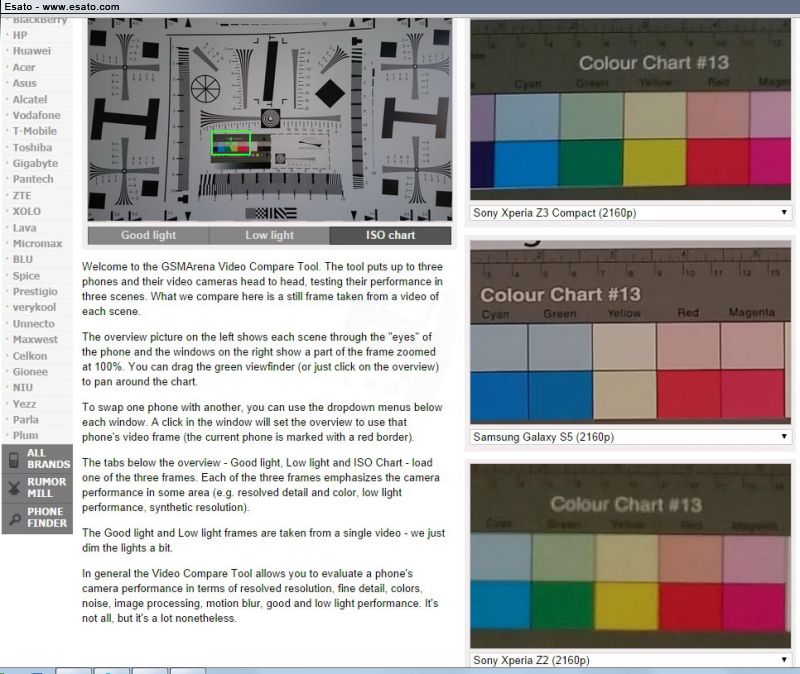
Task: Open the Sony Xperia Z2 (2160p) dropdown
Action: click(x=630, y=660)
